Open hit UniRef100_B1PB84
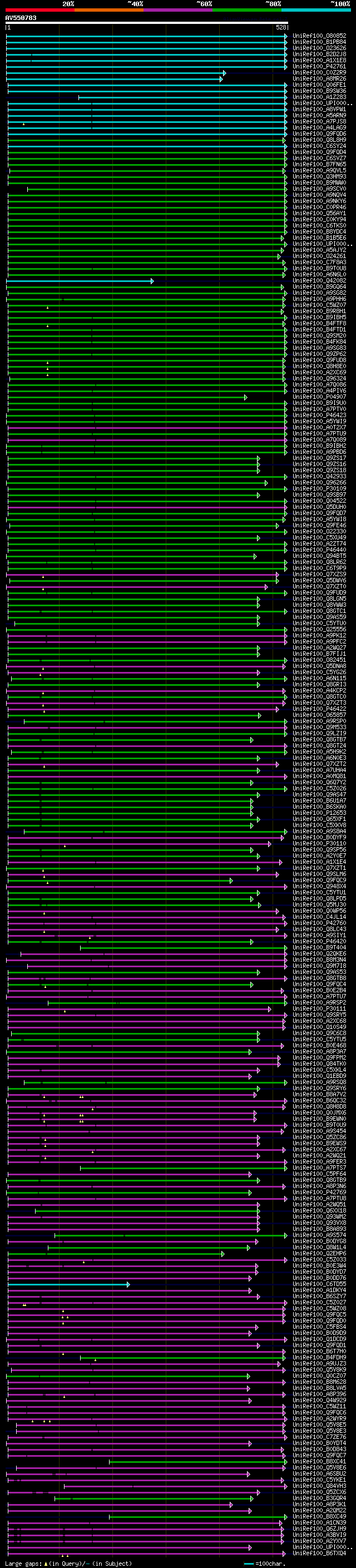356x1568 pixels. click(319, 42)
